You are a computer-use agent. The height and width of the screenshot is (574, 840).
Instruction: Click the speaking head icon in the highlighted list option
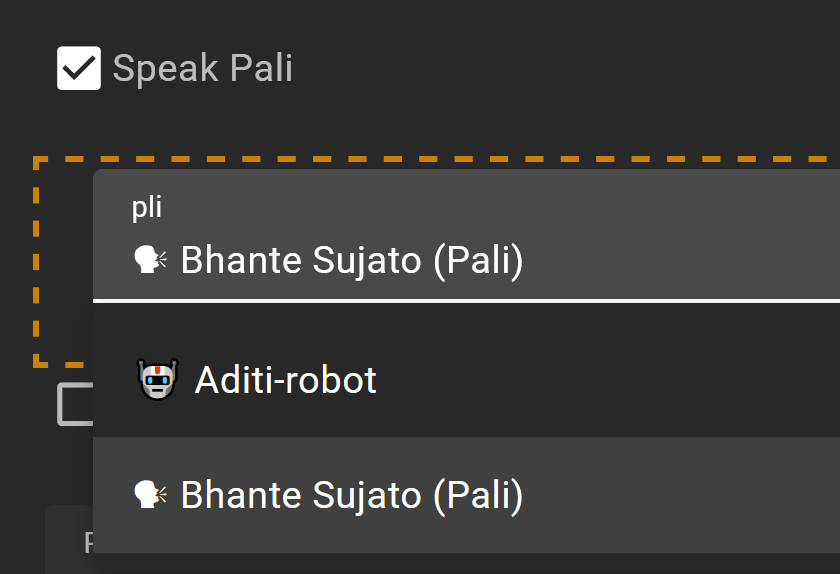point(150,494)
